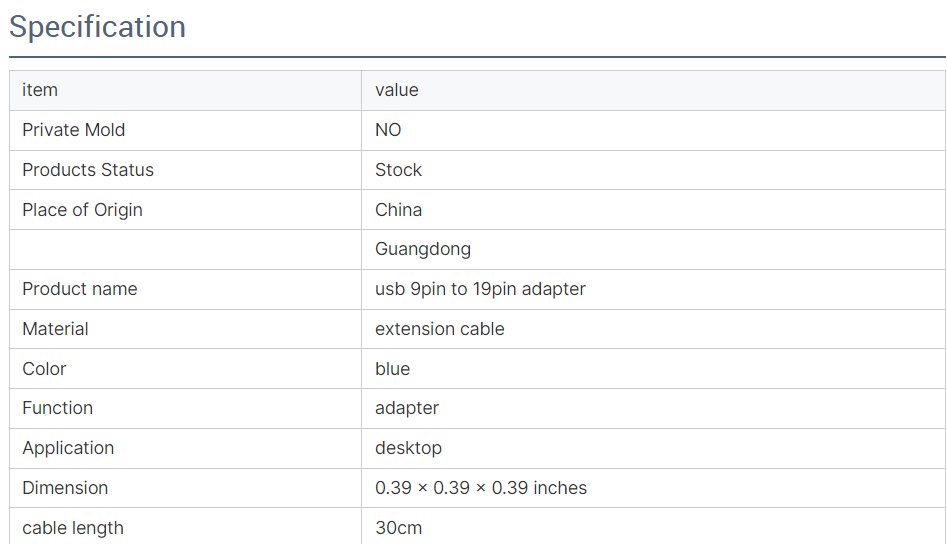Image resolution: width=947 pixels, height=544 pixels.
Task: Click 'usb 9pin to 19pin adapter' text
Action: tap(480, 289)
